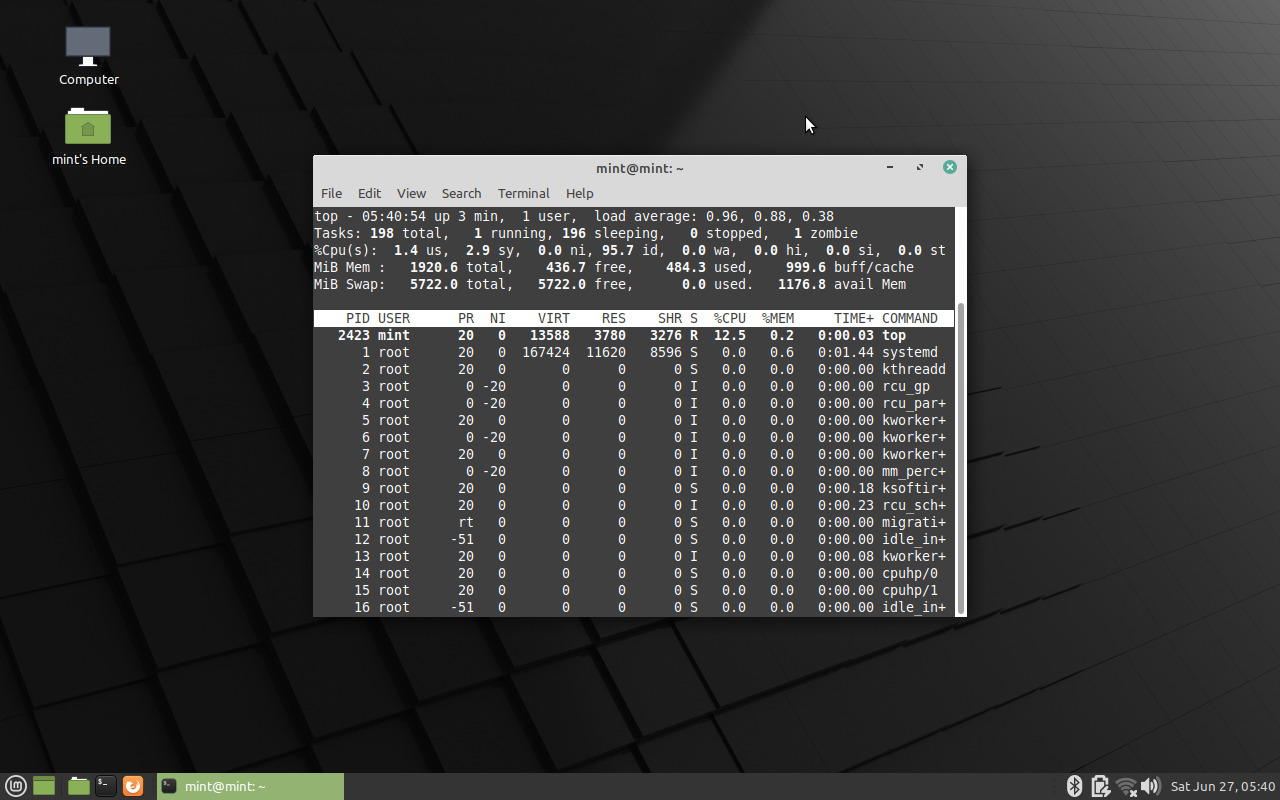This screenshot has width=1280, height=800.
Task: Open the terminal's Edit menu
Action: 370,193
